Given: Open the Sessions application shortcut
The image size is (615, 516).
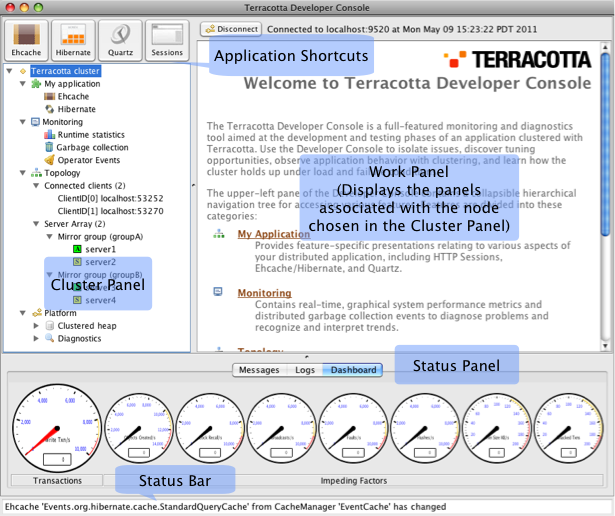Looking at the screenshot, I should [x=167, y=40].
